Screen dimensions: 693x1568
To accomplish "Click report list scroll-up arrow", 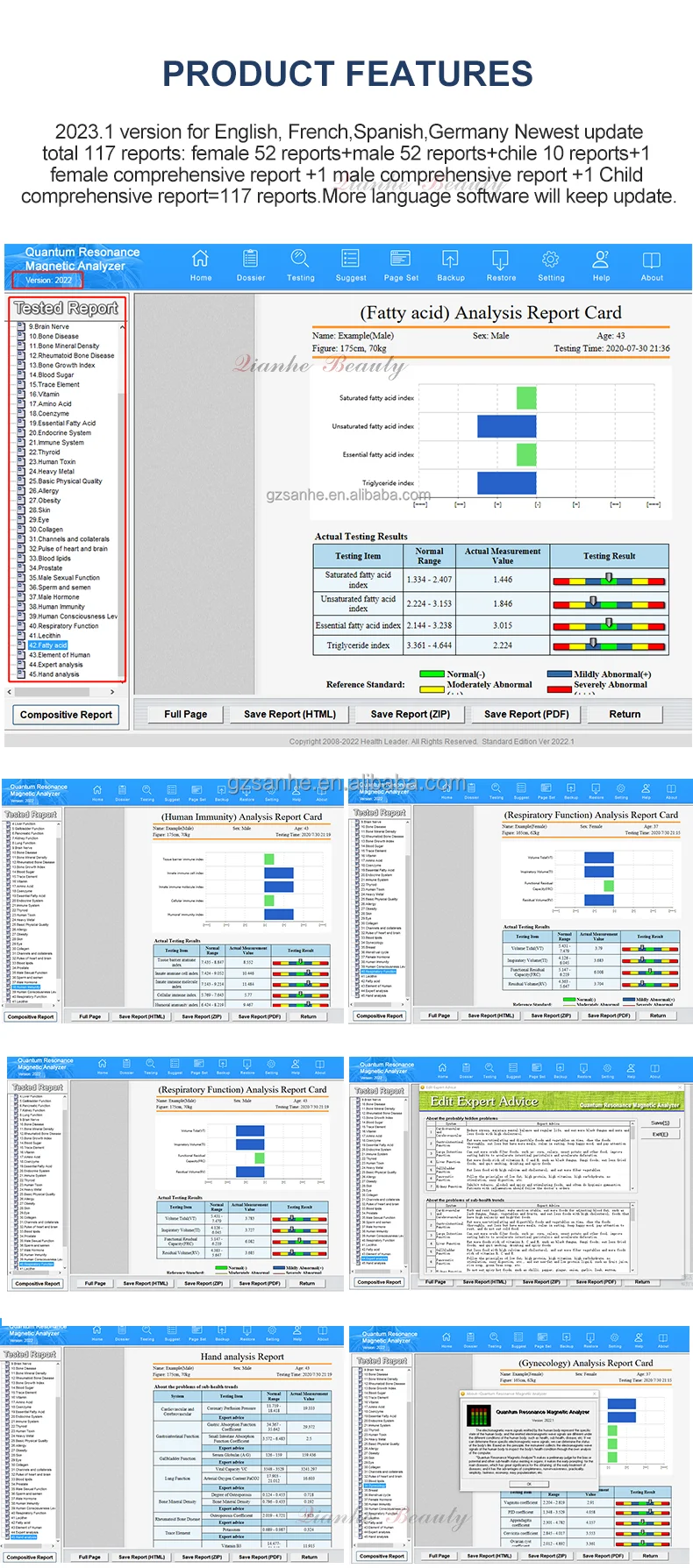I will [x=122, y=326].
